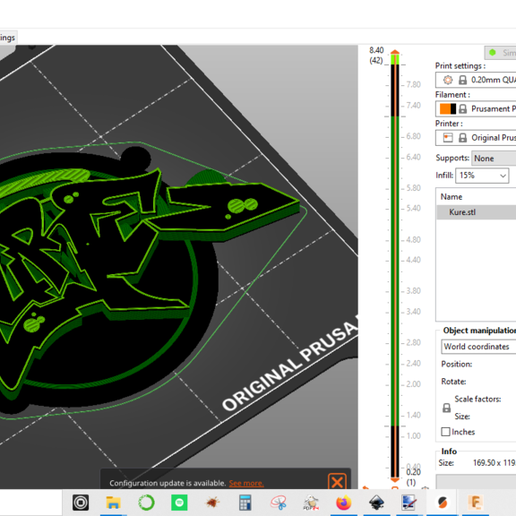516x516 pixels.
Task: Click the Settings tab at the top left
Action: pyautogui.click(x=7, y=38)
